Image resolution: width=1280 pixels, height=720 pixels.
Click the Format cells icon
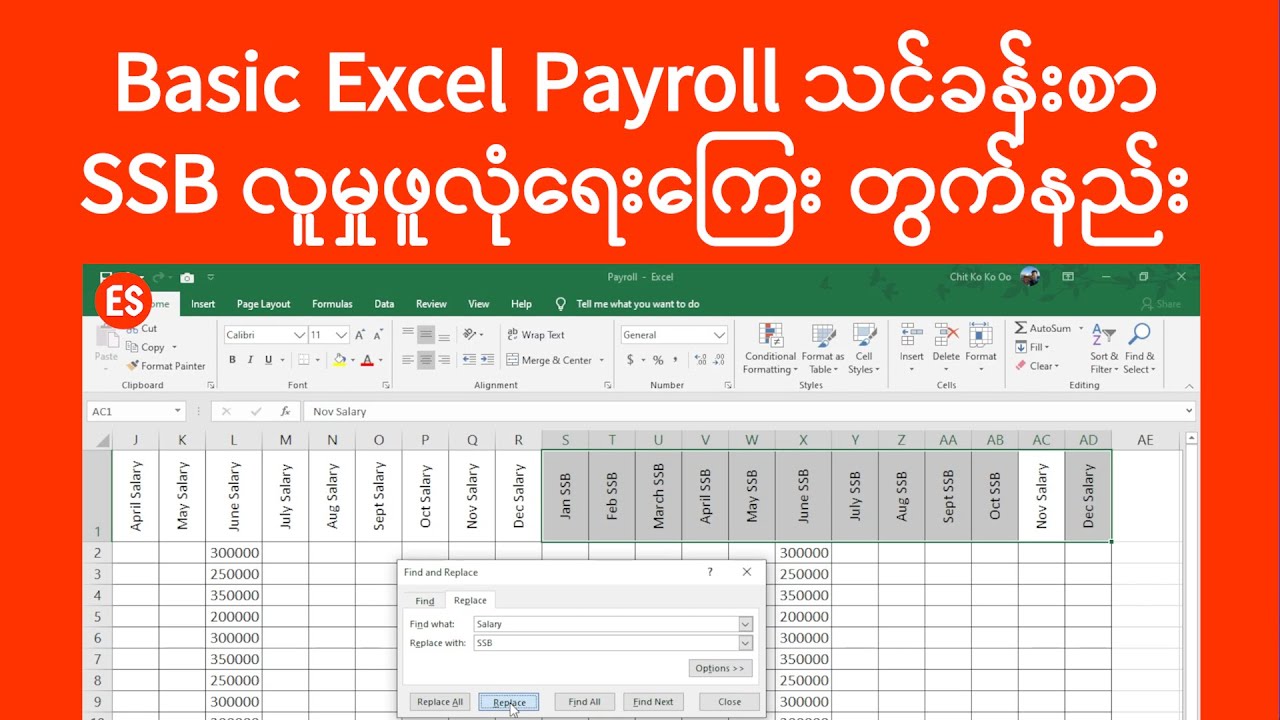981,335
